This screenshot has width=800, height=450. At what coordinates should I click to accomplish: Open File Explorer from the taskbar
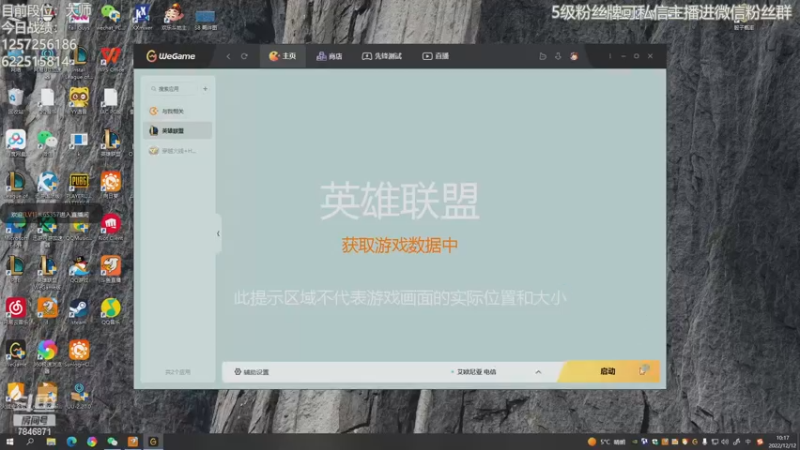click(51, 442)
